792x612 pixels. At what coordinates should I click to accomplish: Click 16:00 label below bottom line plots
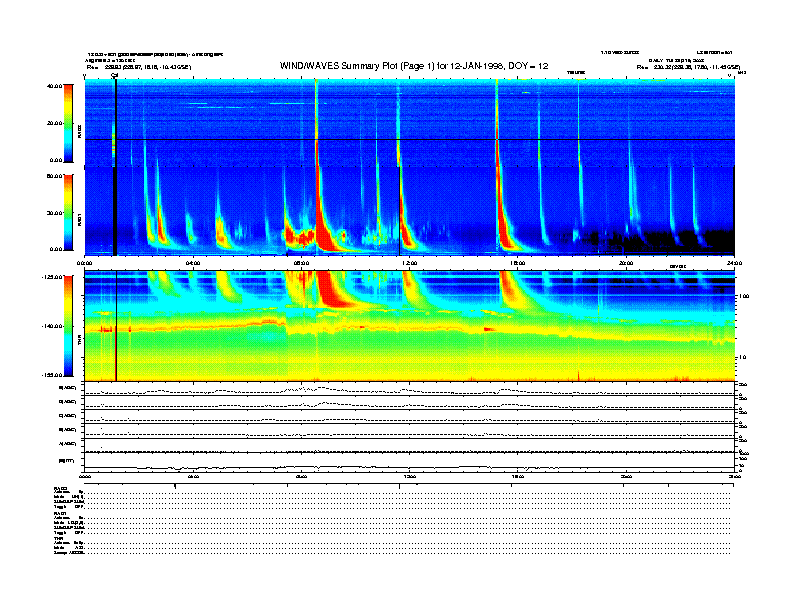point(518,476)
